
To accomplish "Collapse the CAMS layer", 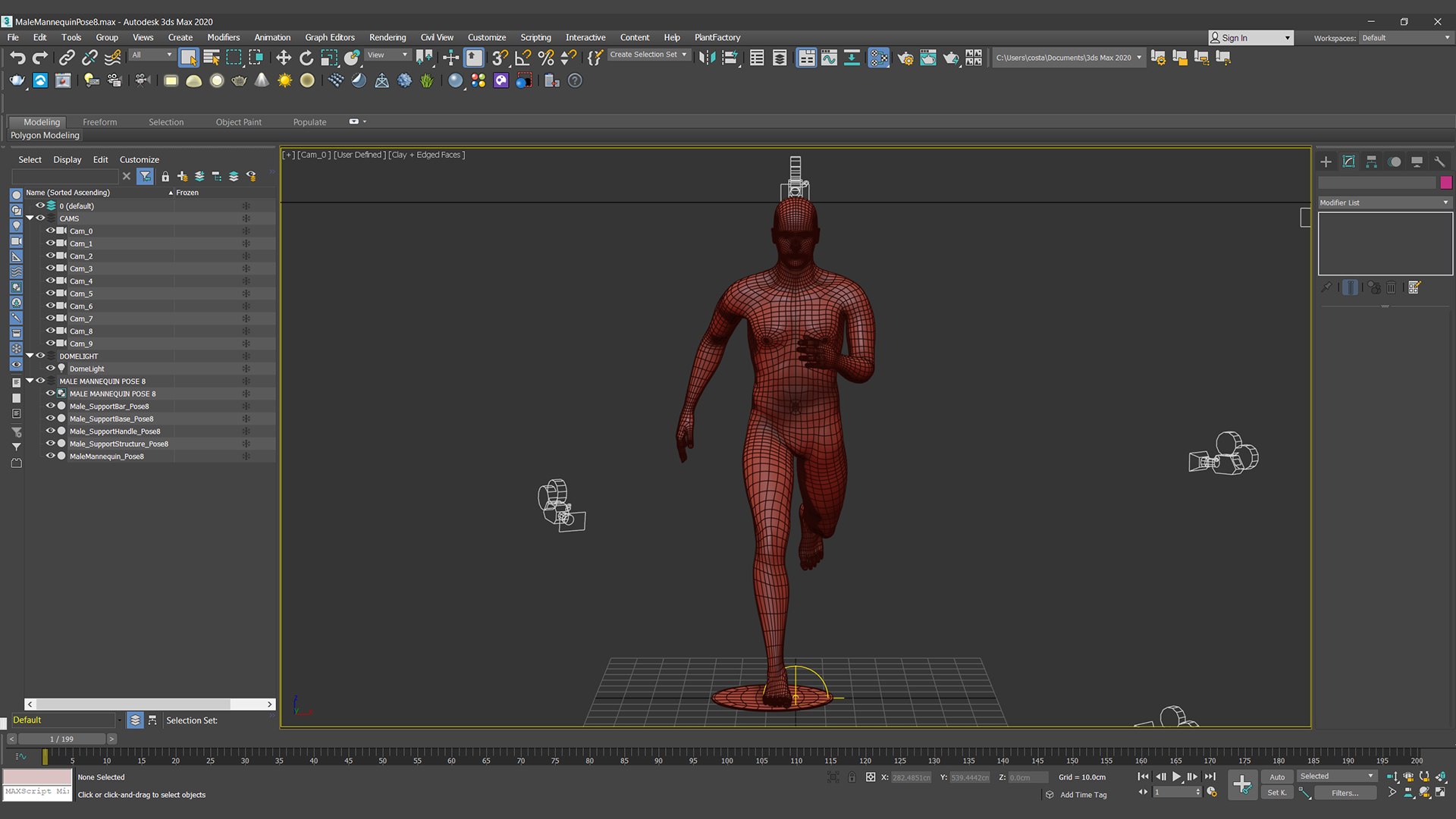I will 30,218.
